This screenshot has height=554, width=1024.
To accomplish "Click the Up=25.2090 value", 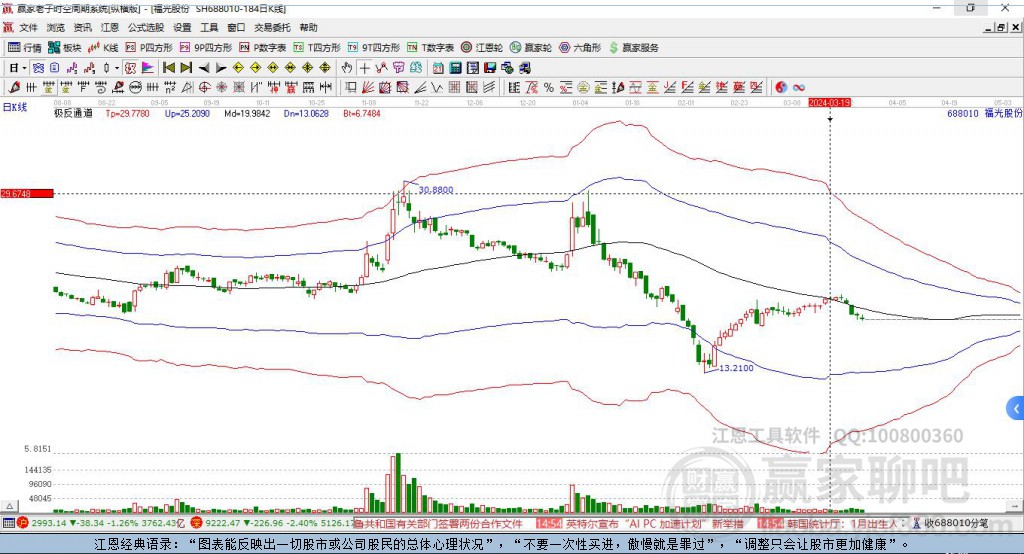I will 187,113.
